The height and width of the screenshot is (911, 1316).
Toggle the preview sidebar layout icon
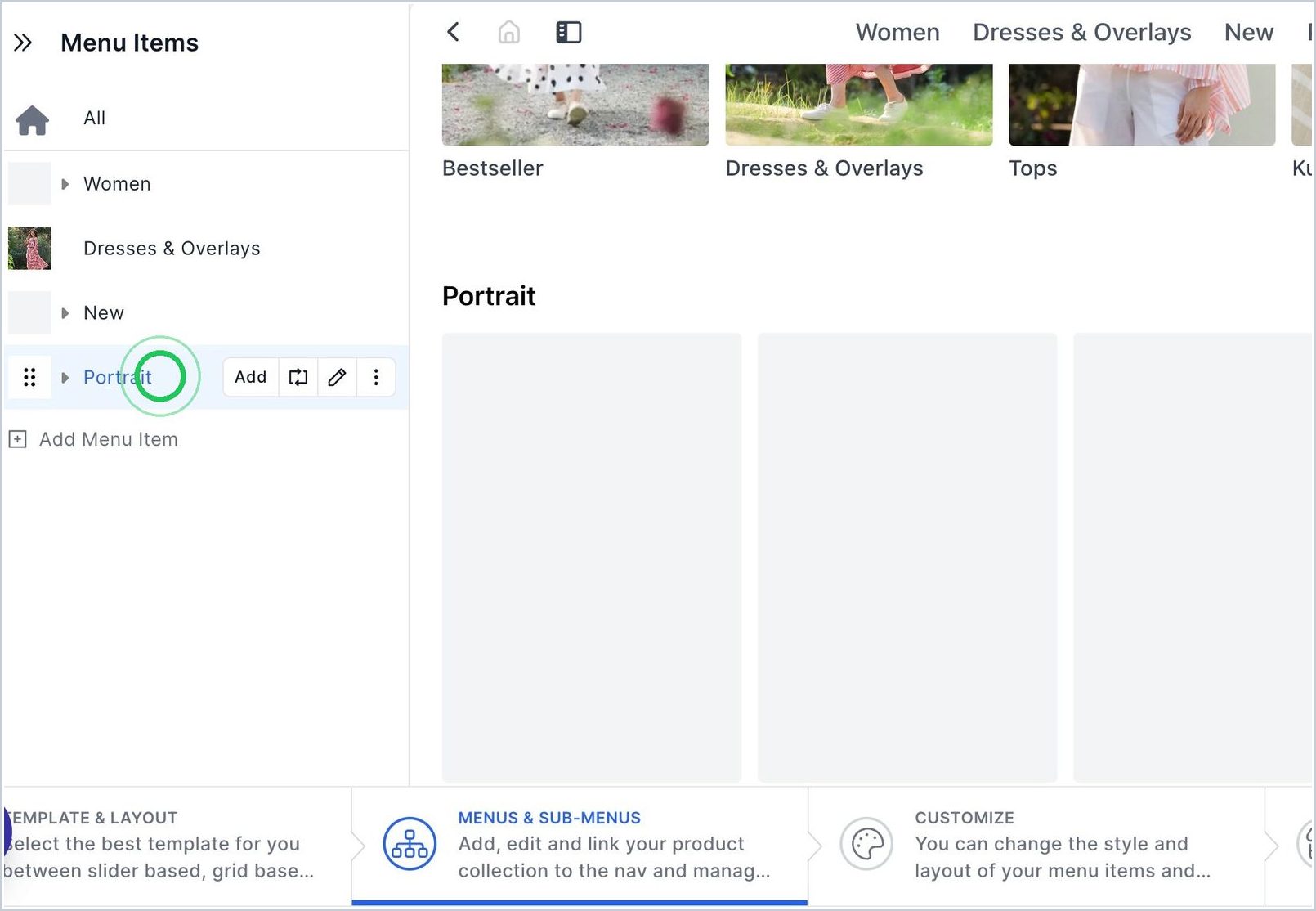pyautogui.click(x=569, y=32)
